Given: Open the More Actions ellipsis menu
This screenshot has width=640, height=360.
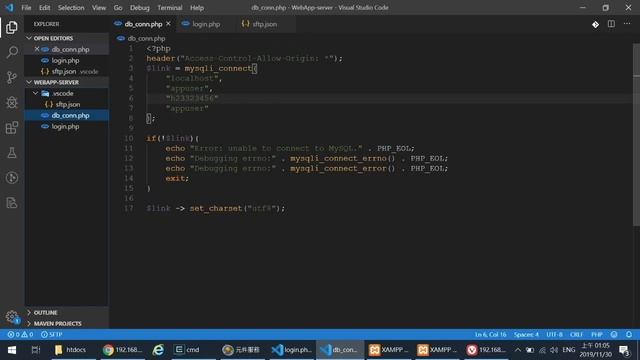Looking at the screenshot, I should tap(627, 24).
